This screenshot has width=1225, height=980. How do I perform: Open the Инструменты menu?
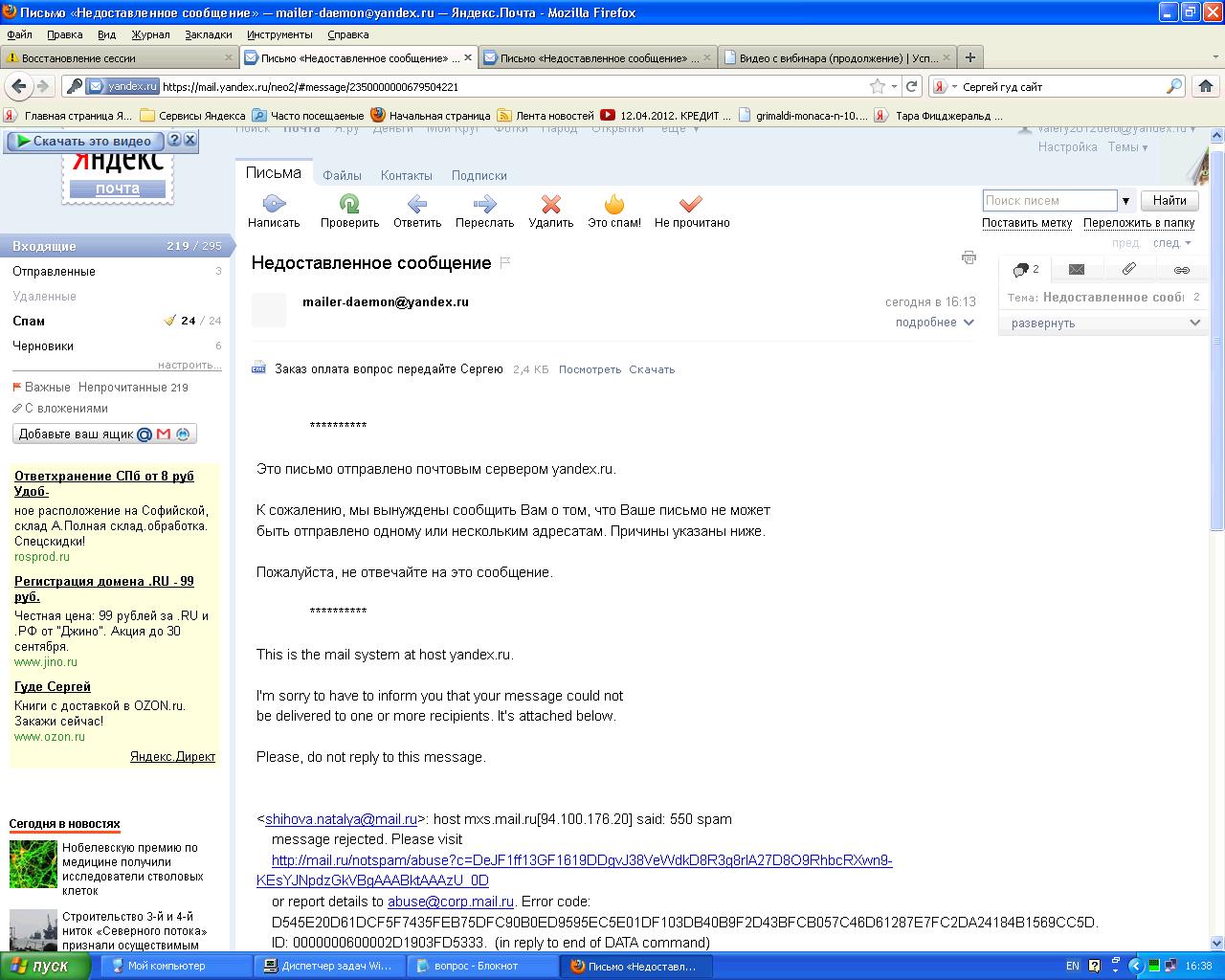coord(279,34)
